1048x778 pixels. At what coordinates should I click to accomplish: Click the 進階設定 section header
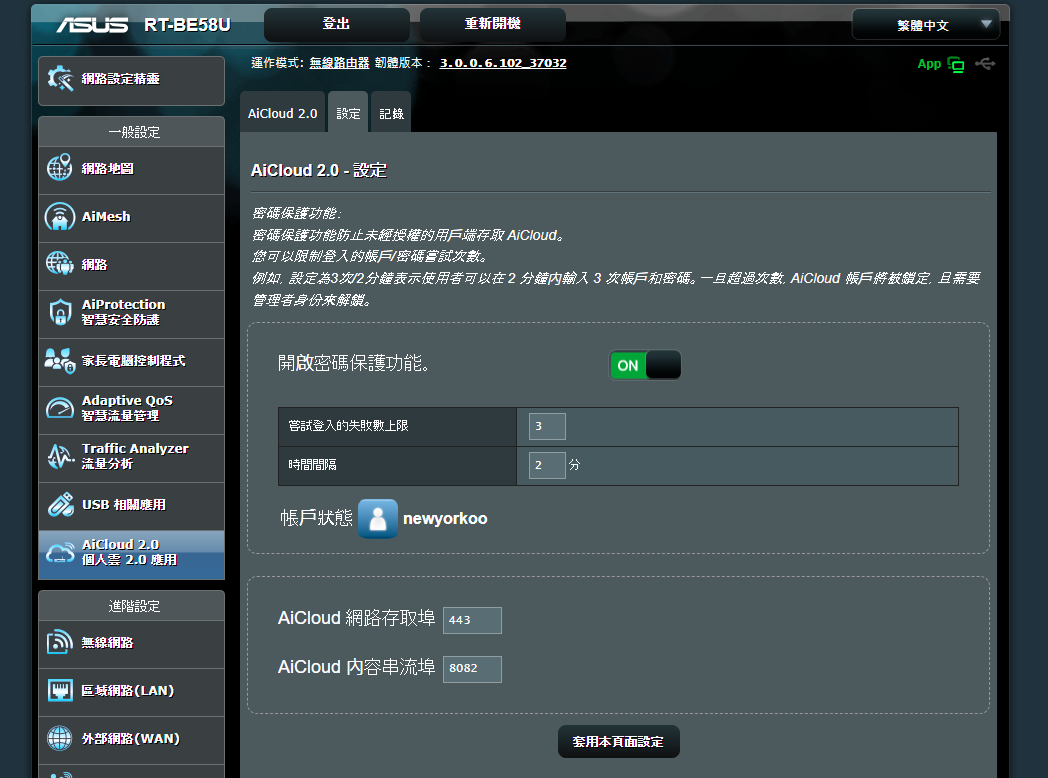pos(134,606)
